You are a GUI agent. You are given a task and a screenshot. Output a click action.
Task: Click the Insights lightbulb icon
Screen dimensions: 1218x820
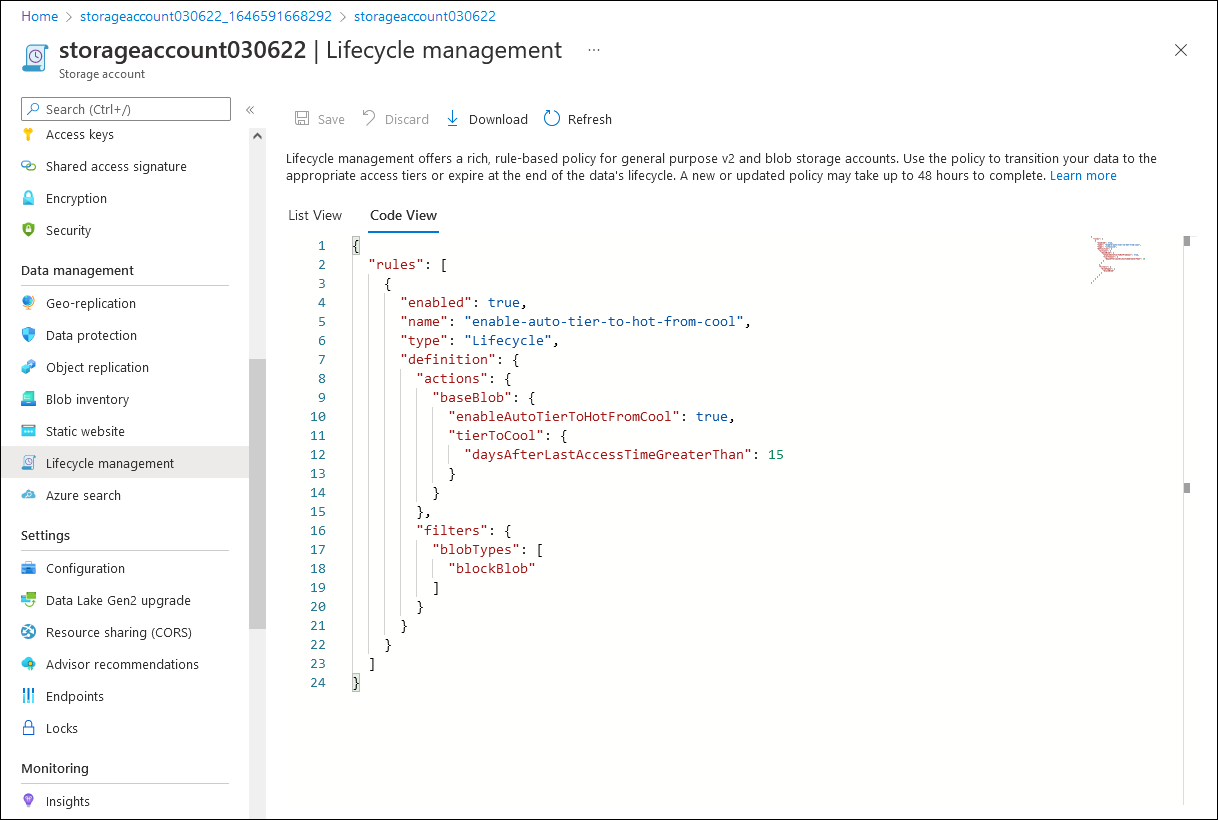pos(28,802)
